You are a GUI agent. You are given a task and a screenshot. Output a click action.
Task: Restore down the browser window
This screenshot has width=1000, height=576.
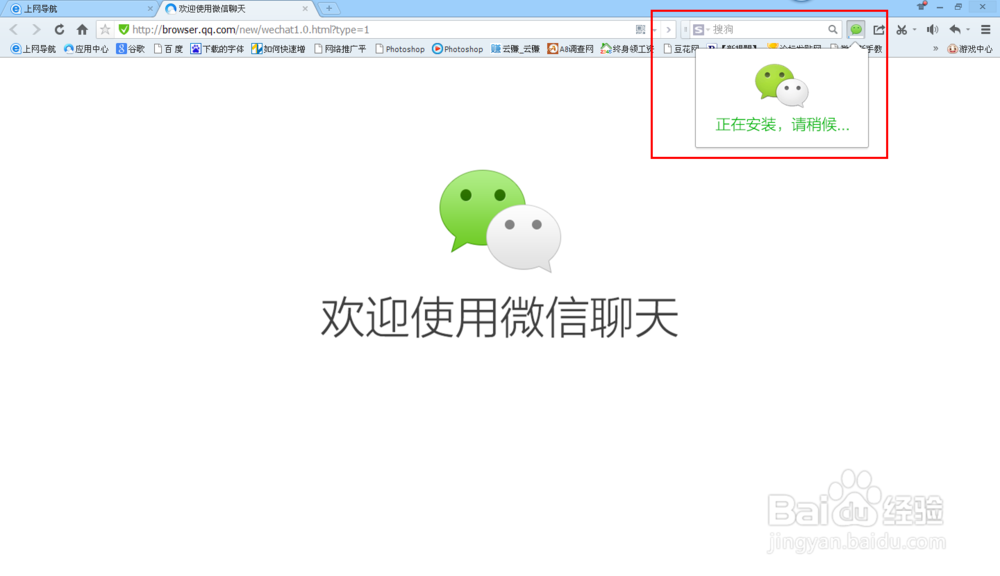[958, 7]
